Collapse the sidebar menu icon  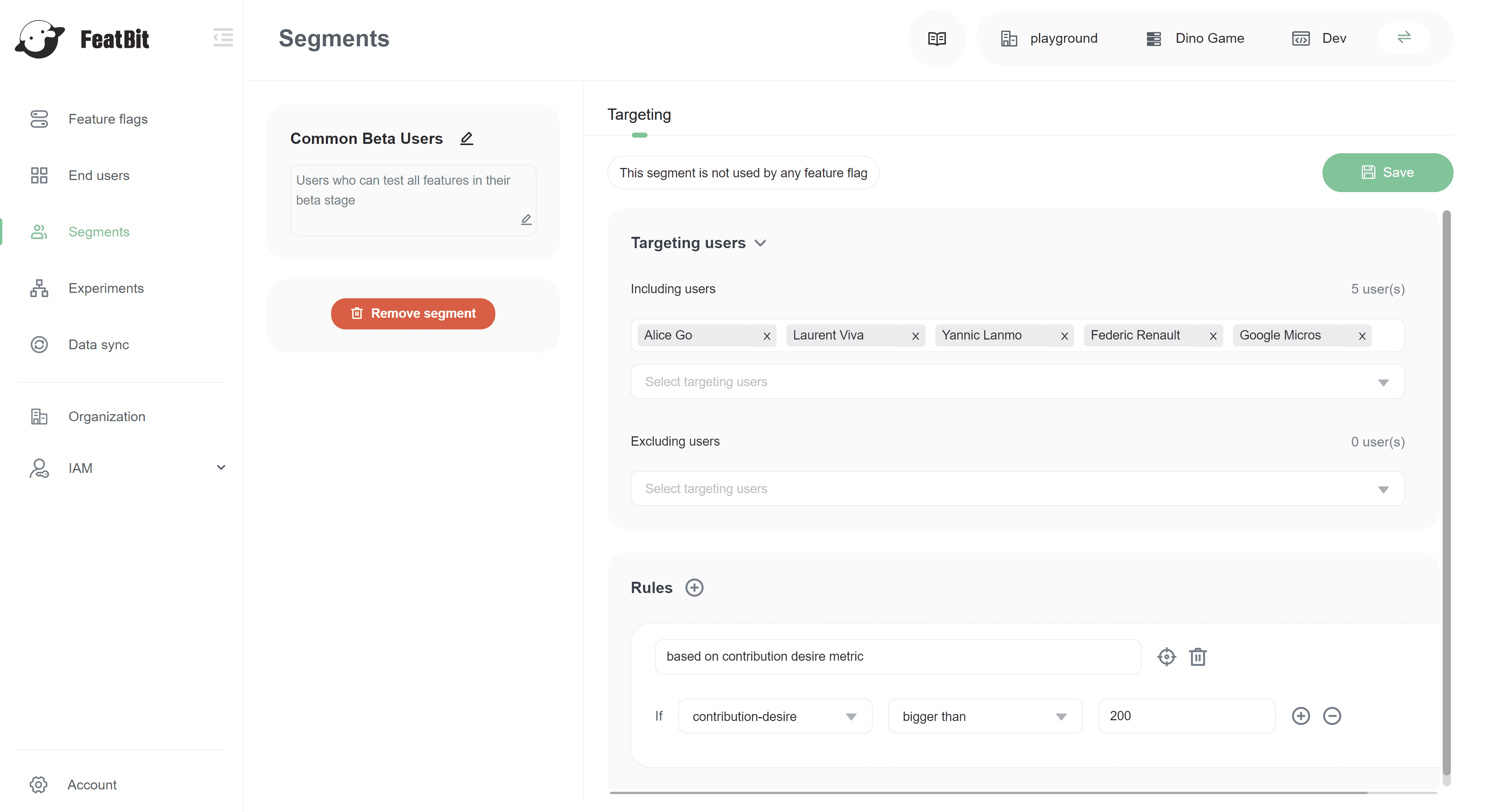click(223, 38)
